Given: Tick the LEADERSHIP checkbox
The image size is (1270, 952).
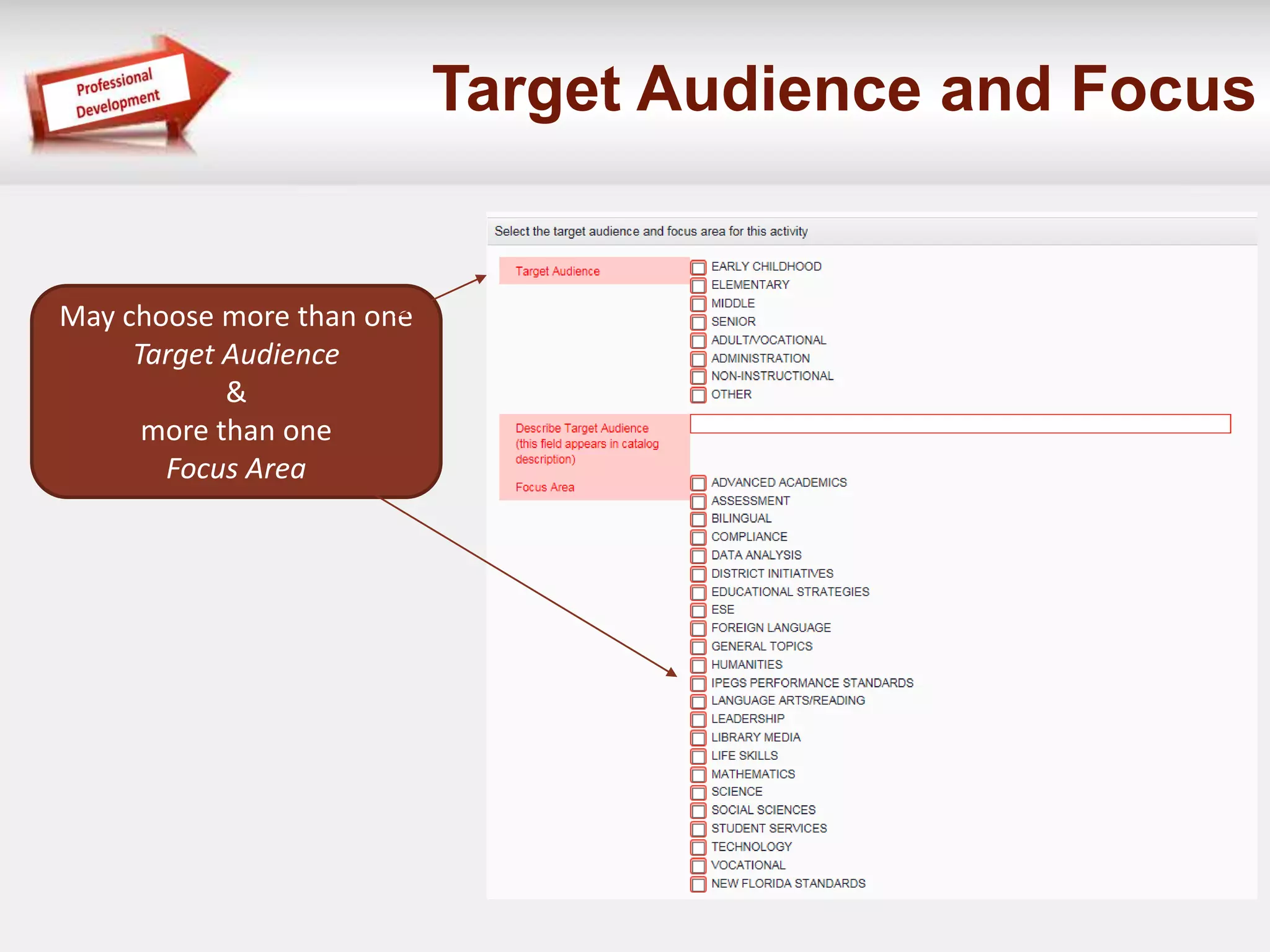Looking at the screenshot, I should [698, 720].
